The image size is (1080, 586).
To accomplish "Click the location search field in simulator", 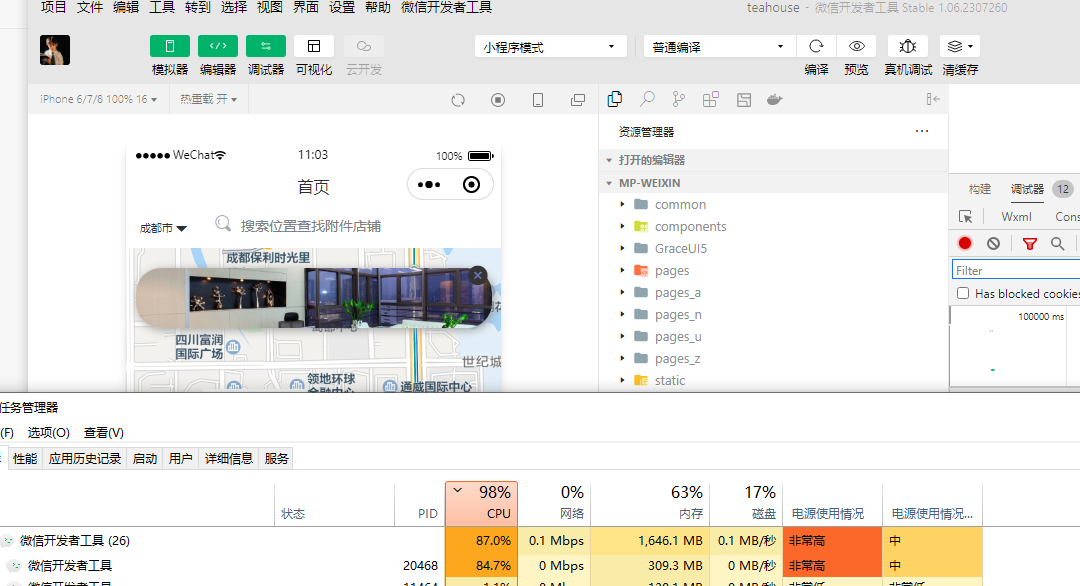I will click(x=310, y=226).
